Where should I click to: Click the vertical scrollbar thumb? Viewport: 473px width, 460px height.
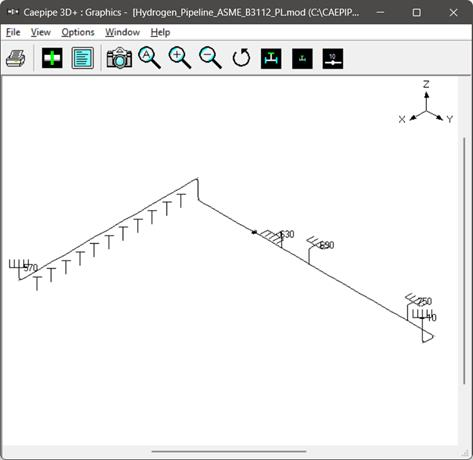click(464, 261)
